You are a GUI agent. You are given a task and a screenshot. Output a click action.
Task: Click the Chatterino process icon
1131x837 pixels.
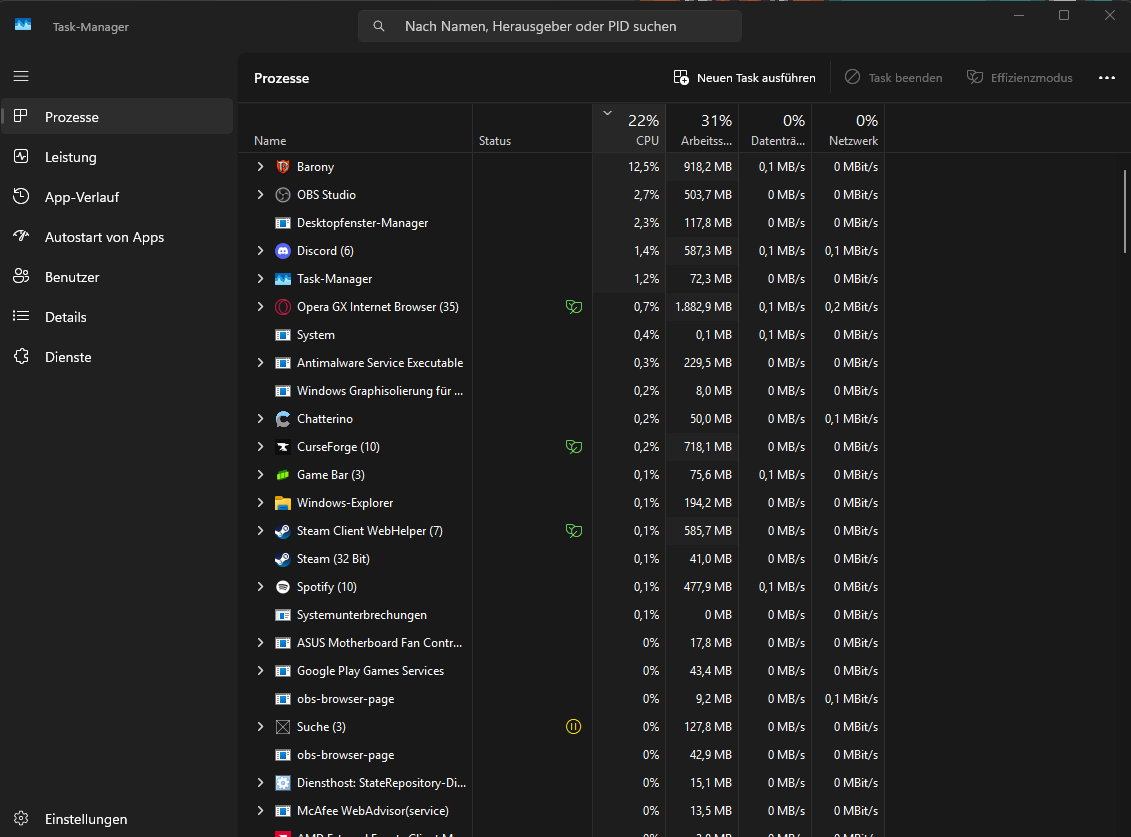click(283, 419)
